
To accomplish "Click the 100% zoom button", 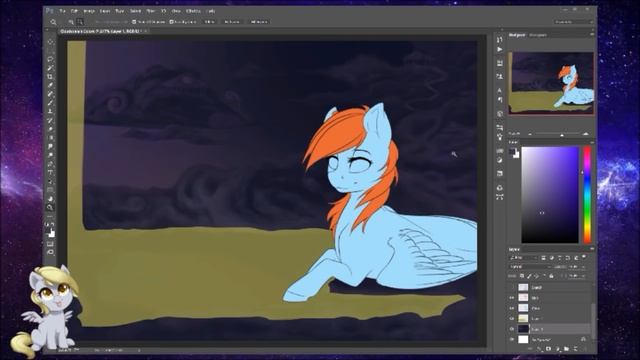I will coord(210,22).
